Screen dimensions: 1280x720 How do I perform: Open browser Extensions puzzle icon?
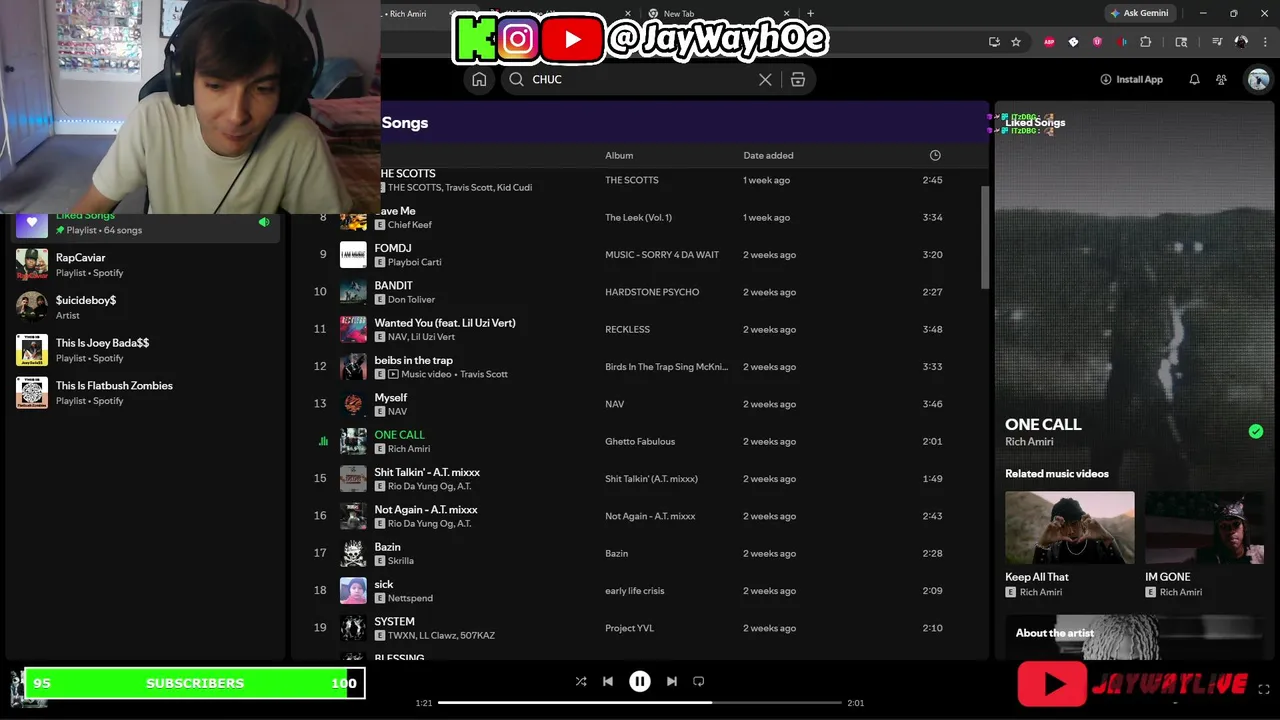pyautogui.click(x=1146, y=42)
